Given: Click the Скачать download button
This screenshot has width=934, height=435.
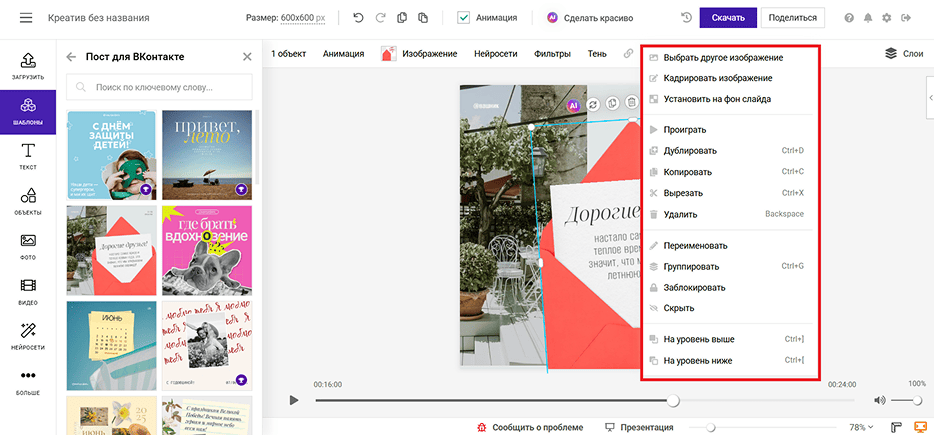Looking at the screenshot, I should [728, 18].
